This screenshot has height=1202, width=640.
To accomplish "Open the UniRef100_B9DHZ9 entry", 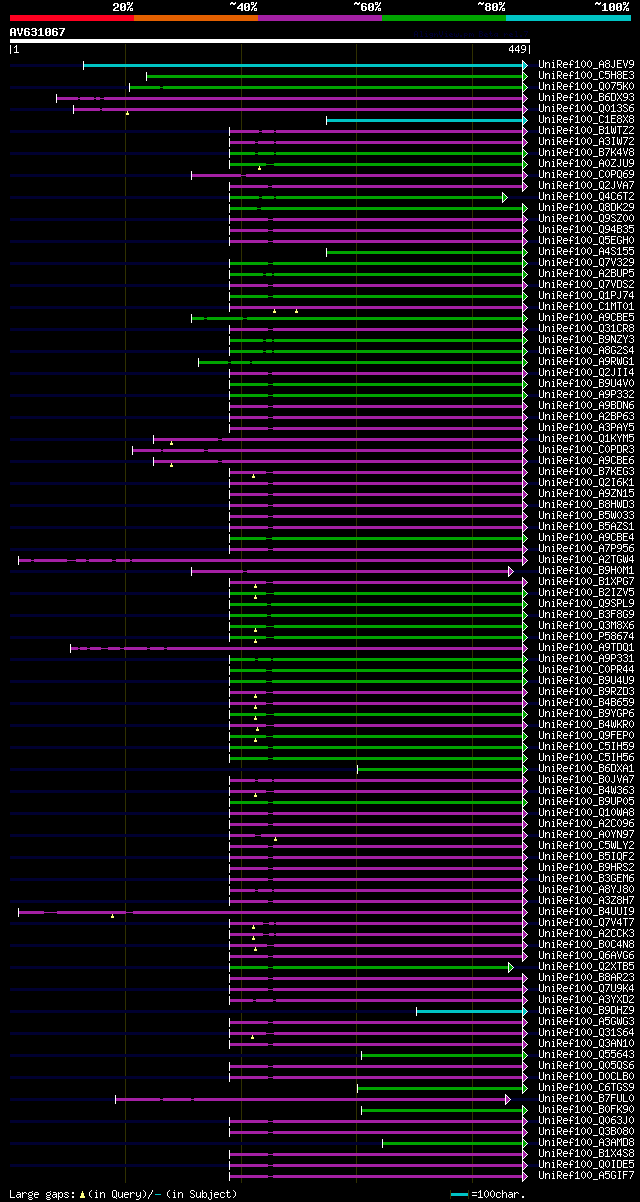I will tap(586, 1011).
